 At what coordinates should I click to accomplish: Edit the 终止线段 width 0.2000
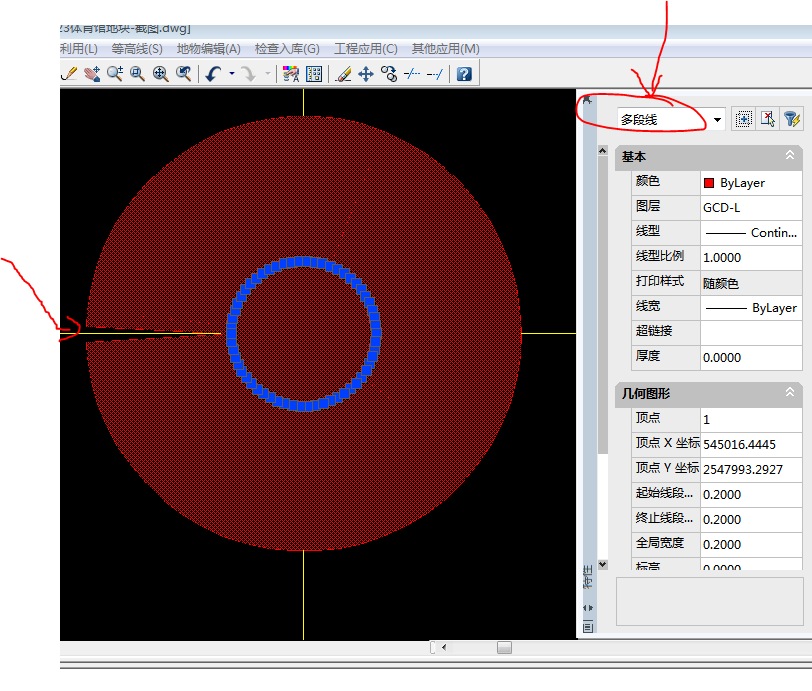click(x=751, y=520)
